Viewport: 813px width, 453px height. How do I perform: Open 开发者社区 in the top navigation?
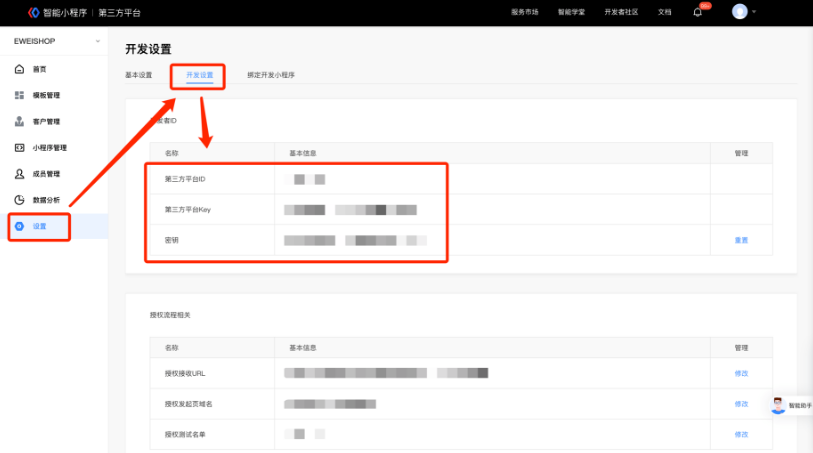click(x=624, y=12)
